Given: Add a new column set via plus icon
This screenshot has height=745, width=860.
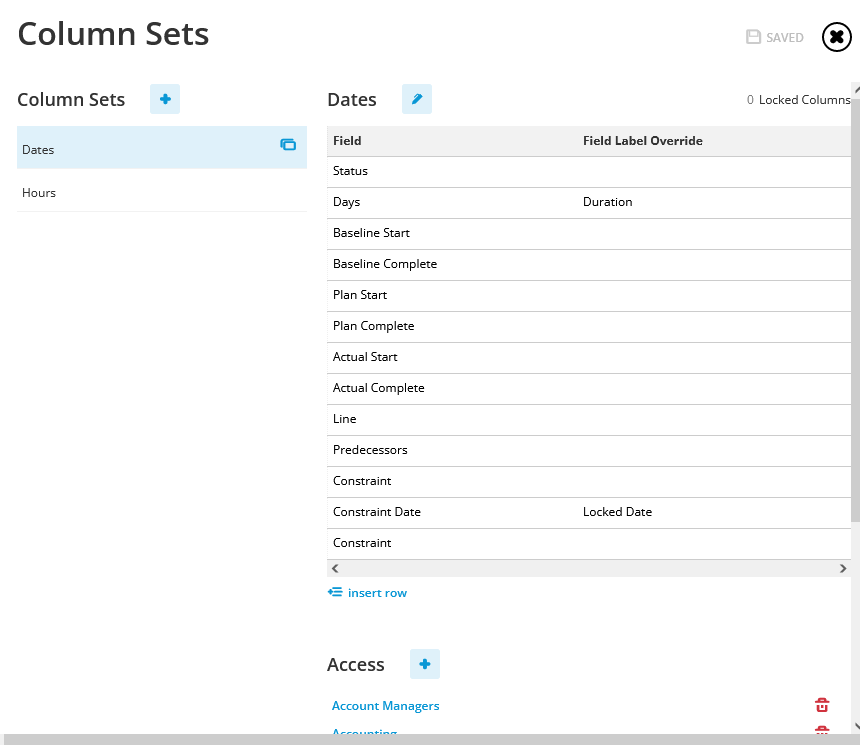Looking at the screenshot, I should click(164, 99).
